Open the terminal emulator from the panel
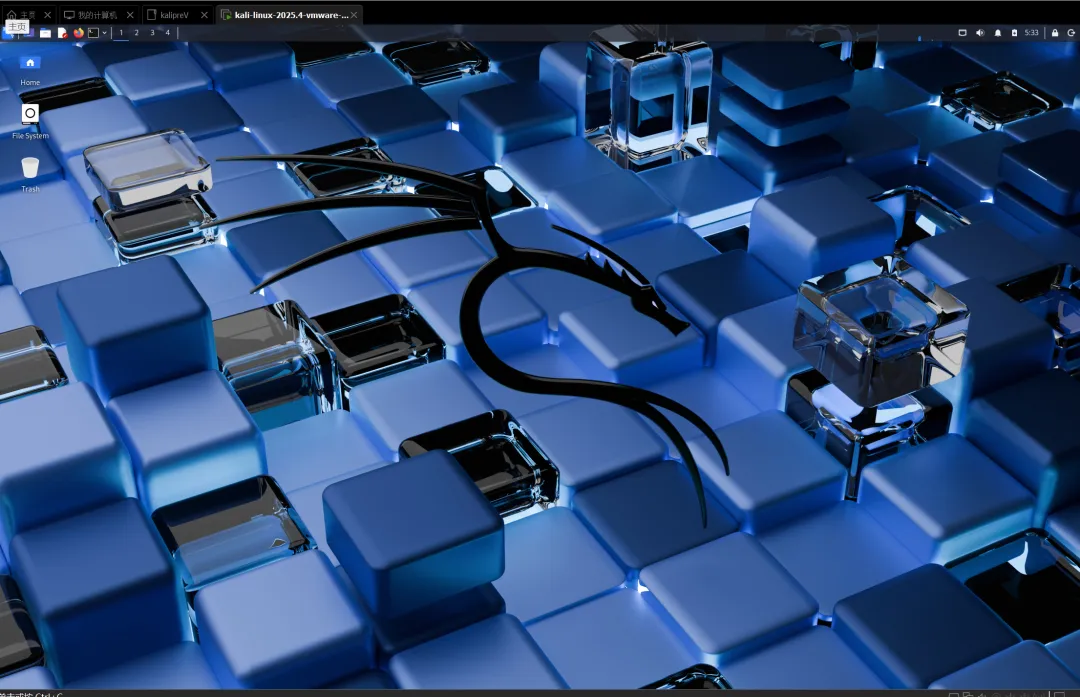 (94, 32)
